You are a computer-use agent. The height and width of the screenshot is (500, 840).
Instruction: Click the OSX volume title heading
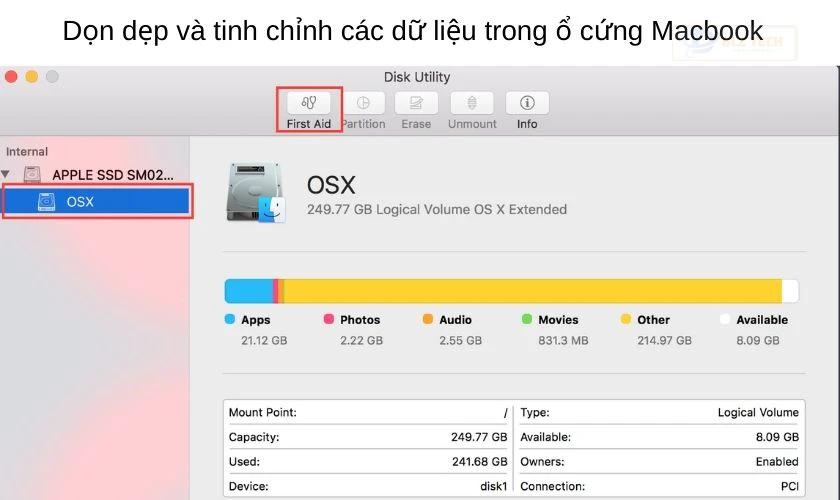331,185
